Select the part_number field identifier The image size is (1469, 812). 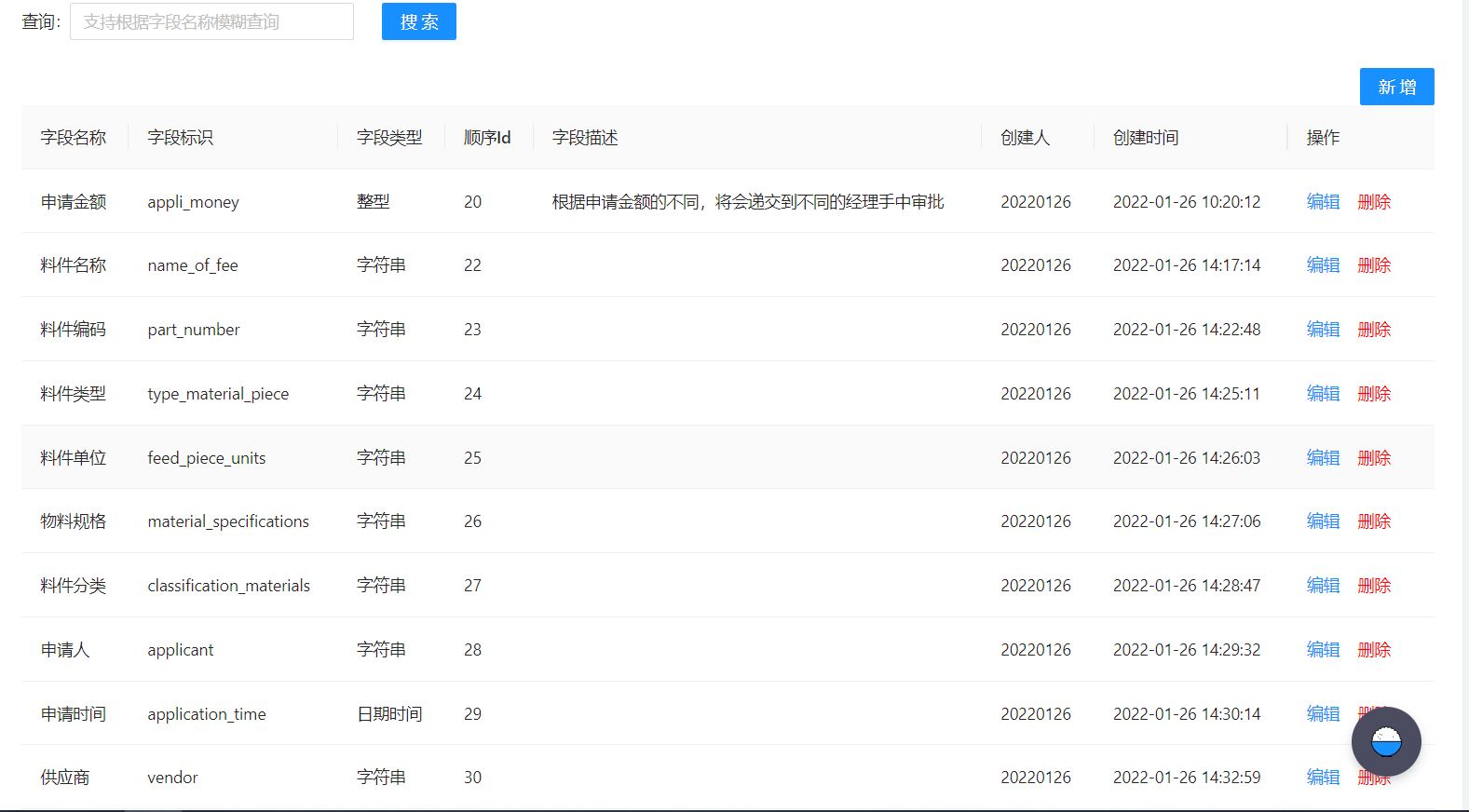coord(194,330)
